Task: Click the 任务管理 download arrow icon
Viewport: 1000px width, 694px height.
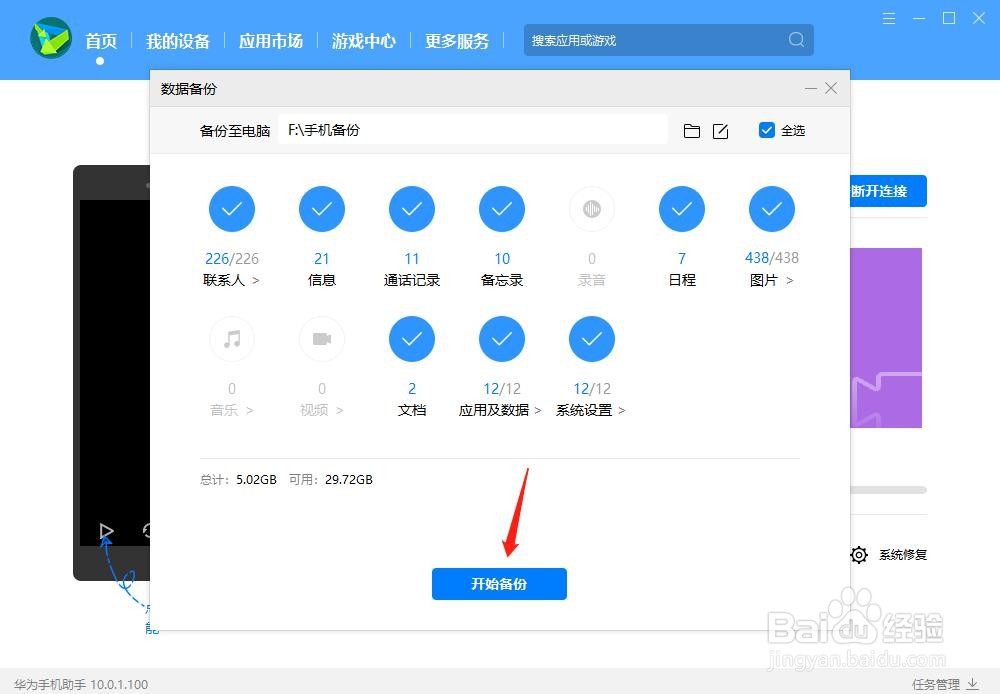Action: [973, 684]
